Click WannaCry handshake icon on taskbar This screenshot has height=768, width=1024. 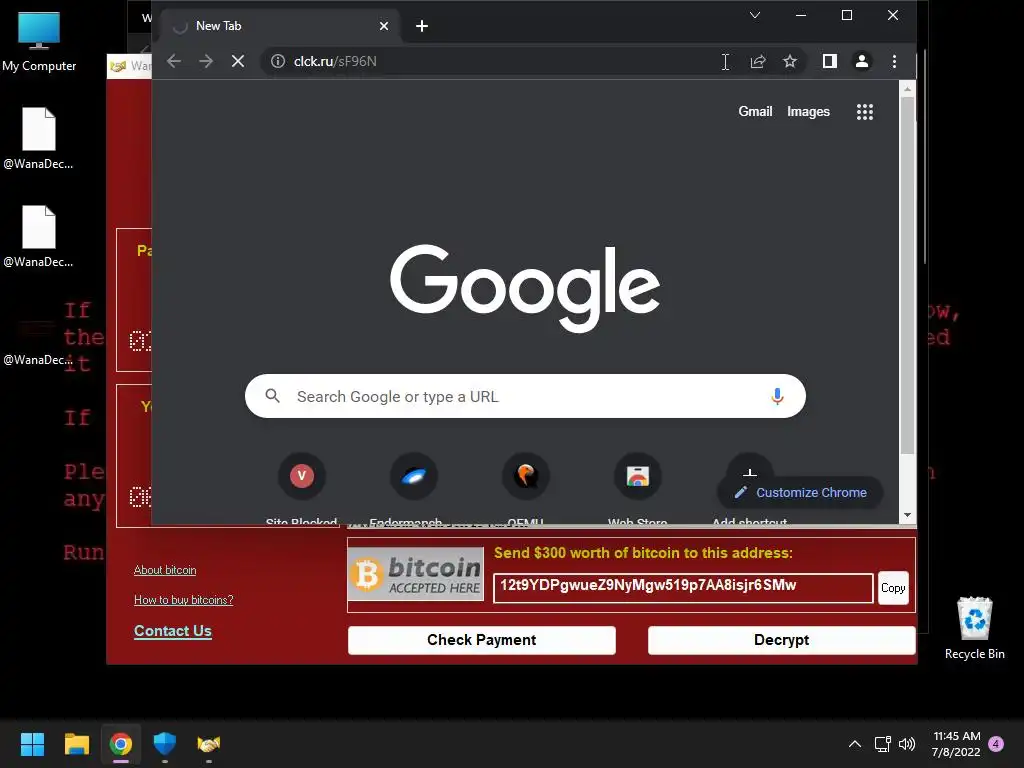point(209,744)
